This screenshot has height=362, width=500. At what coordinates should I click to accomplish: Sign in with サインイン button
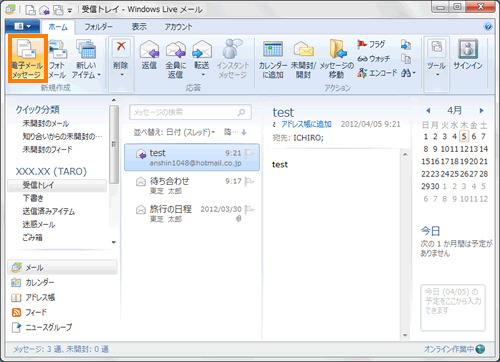click(x=468, y=55)
